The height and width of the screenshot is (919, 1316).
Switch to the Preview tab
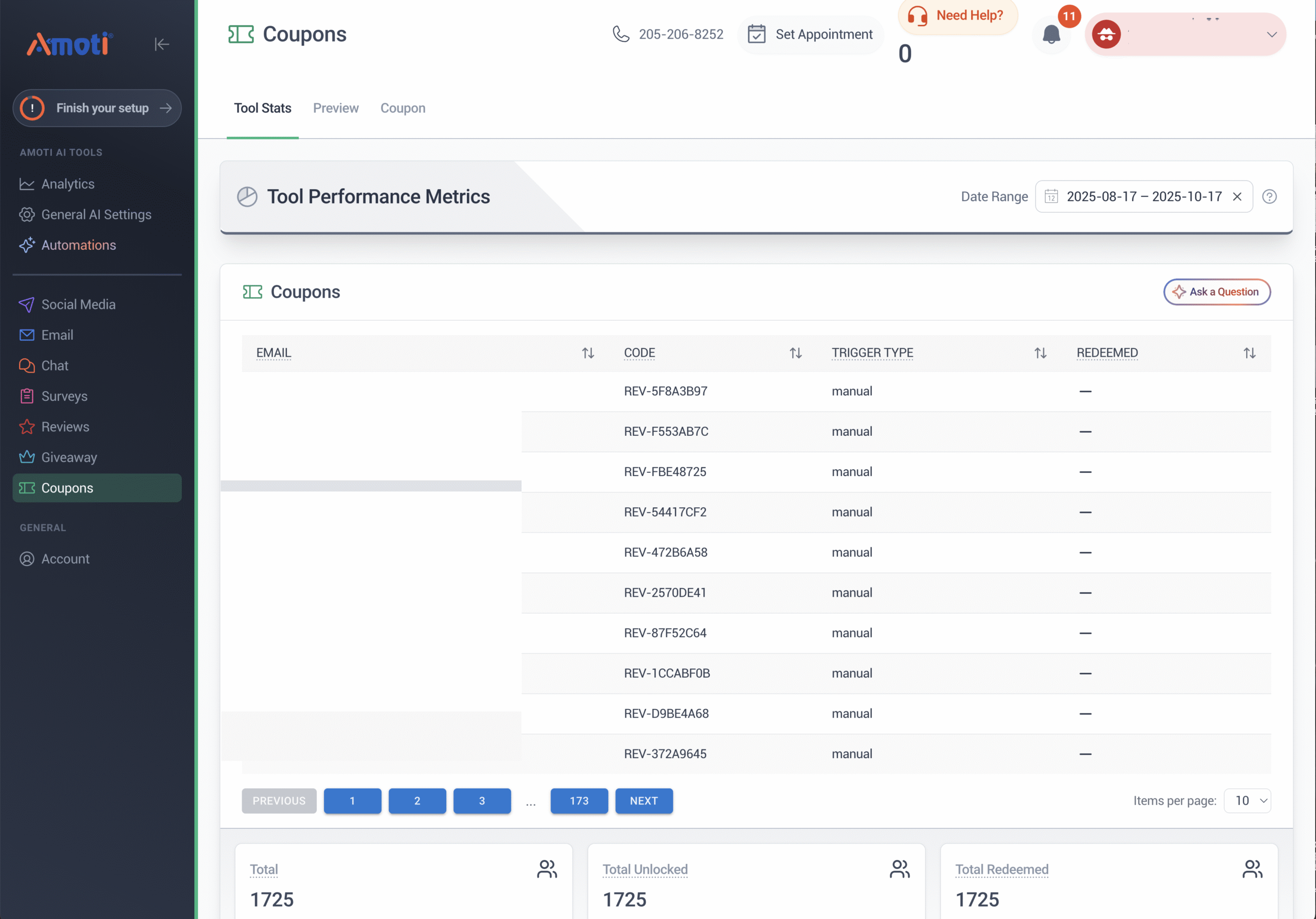click(x=335, y=108)
